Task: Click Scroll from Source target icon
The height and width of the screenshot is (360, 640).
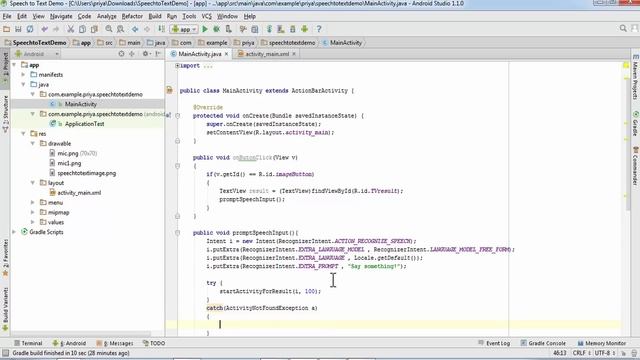Action: 121,54
